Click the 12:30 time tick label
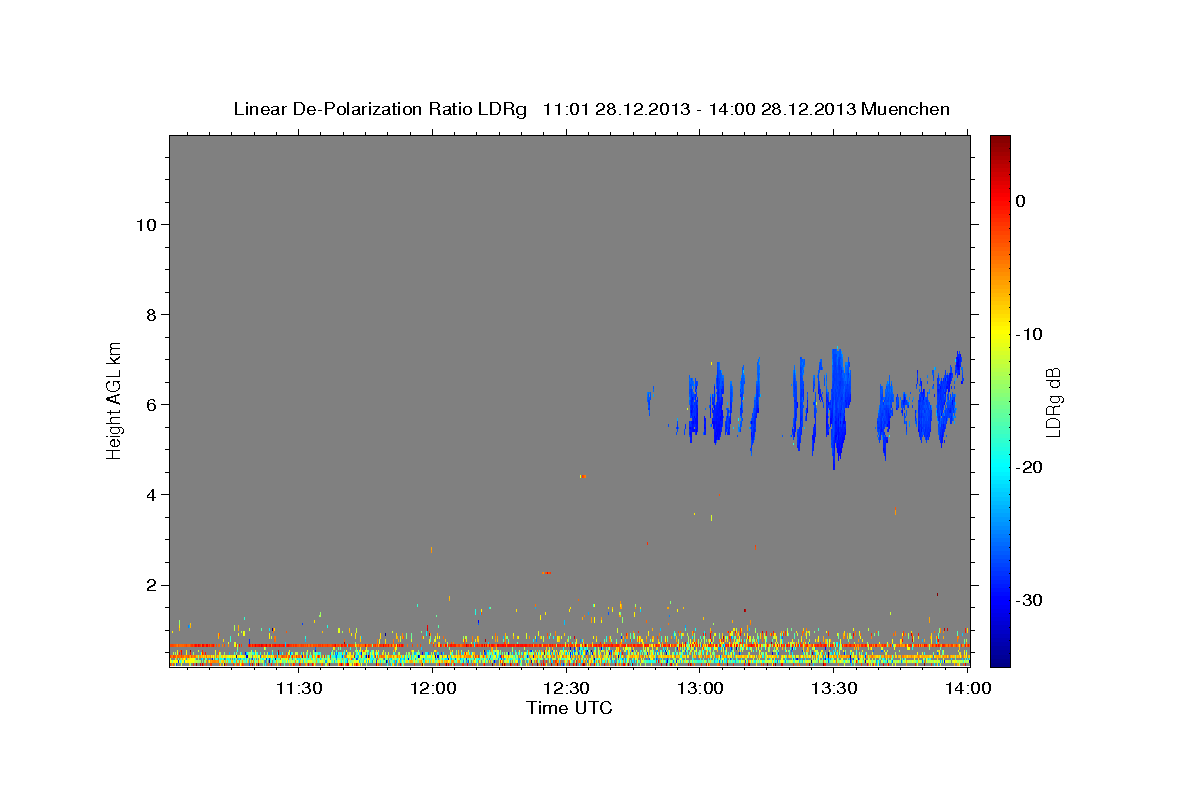 tap(567, 688)
